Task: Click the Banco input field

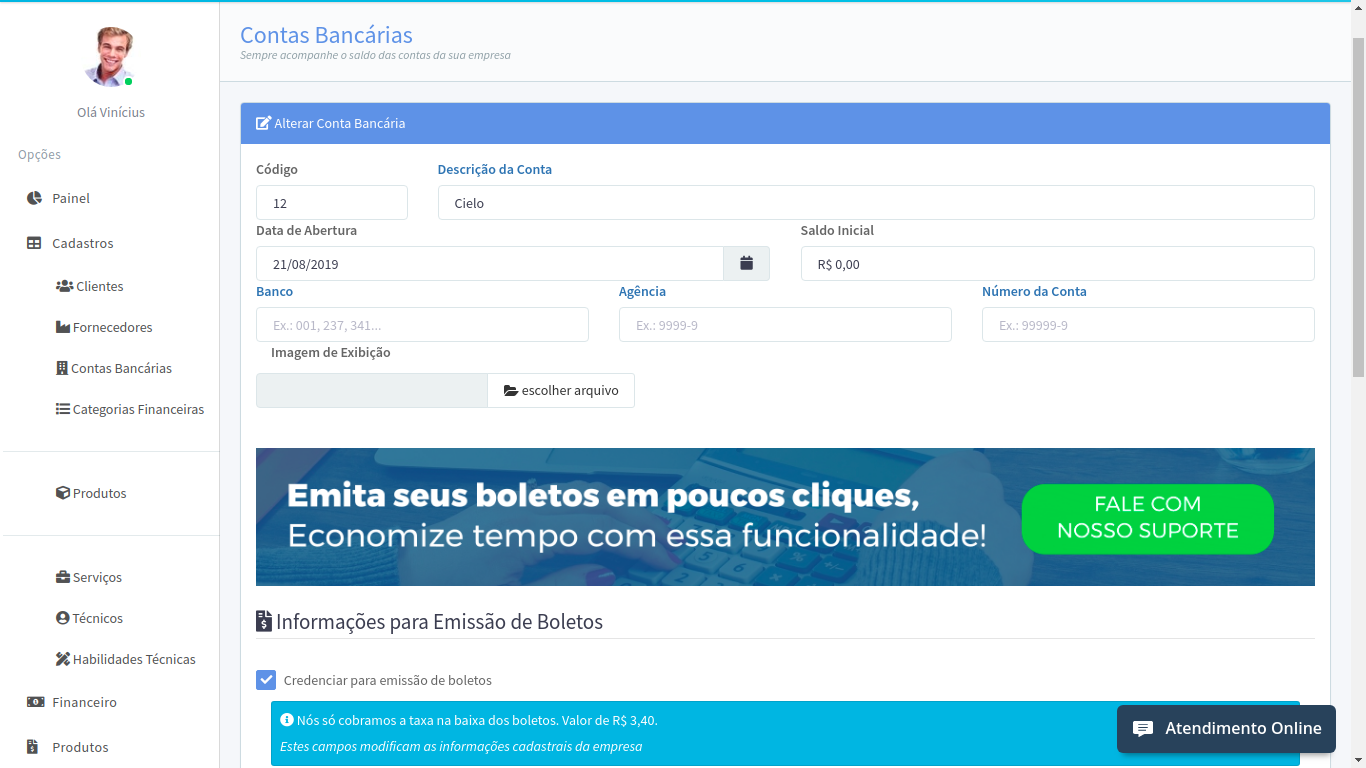Action: click(x=422, y=325)
